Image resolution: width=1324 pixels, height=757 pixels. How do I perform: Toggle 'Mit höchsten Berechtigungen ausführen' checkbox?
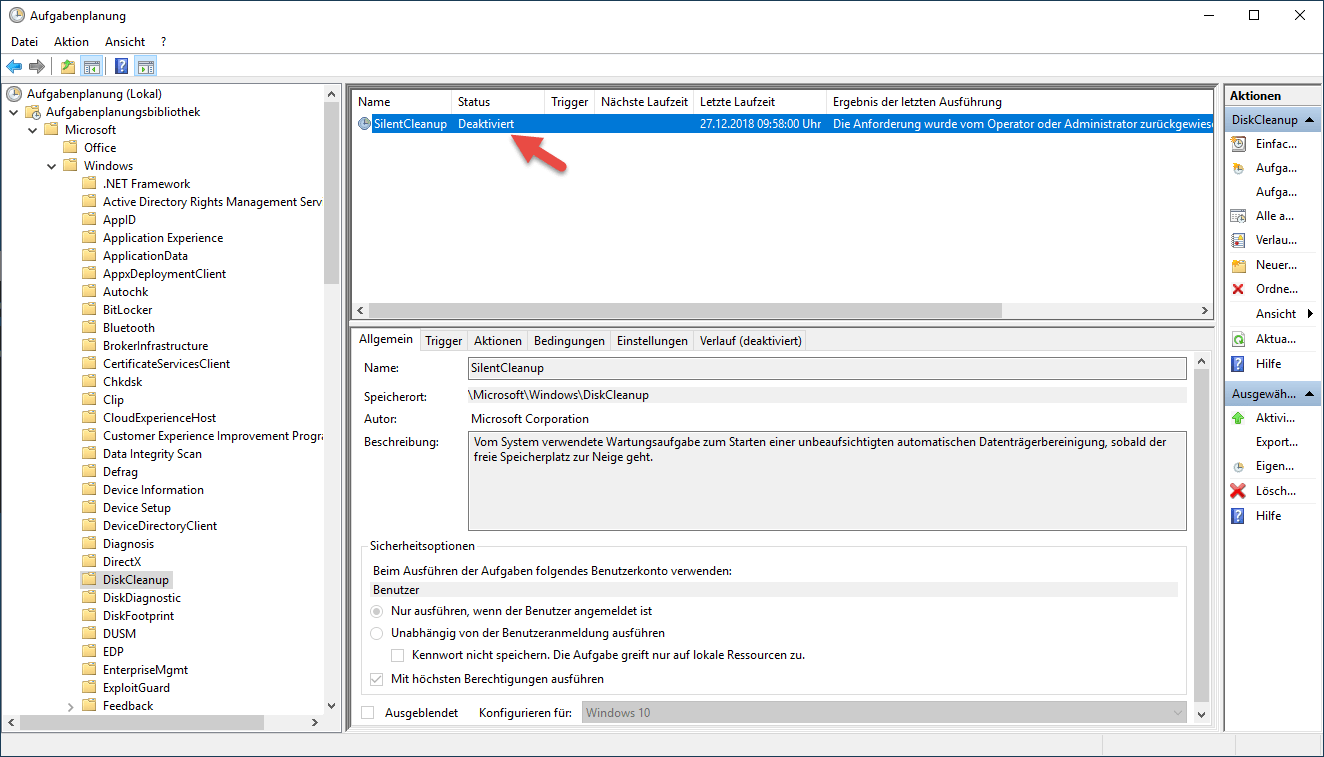tap(377, 679)
